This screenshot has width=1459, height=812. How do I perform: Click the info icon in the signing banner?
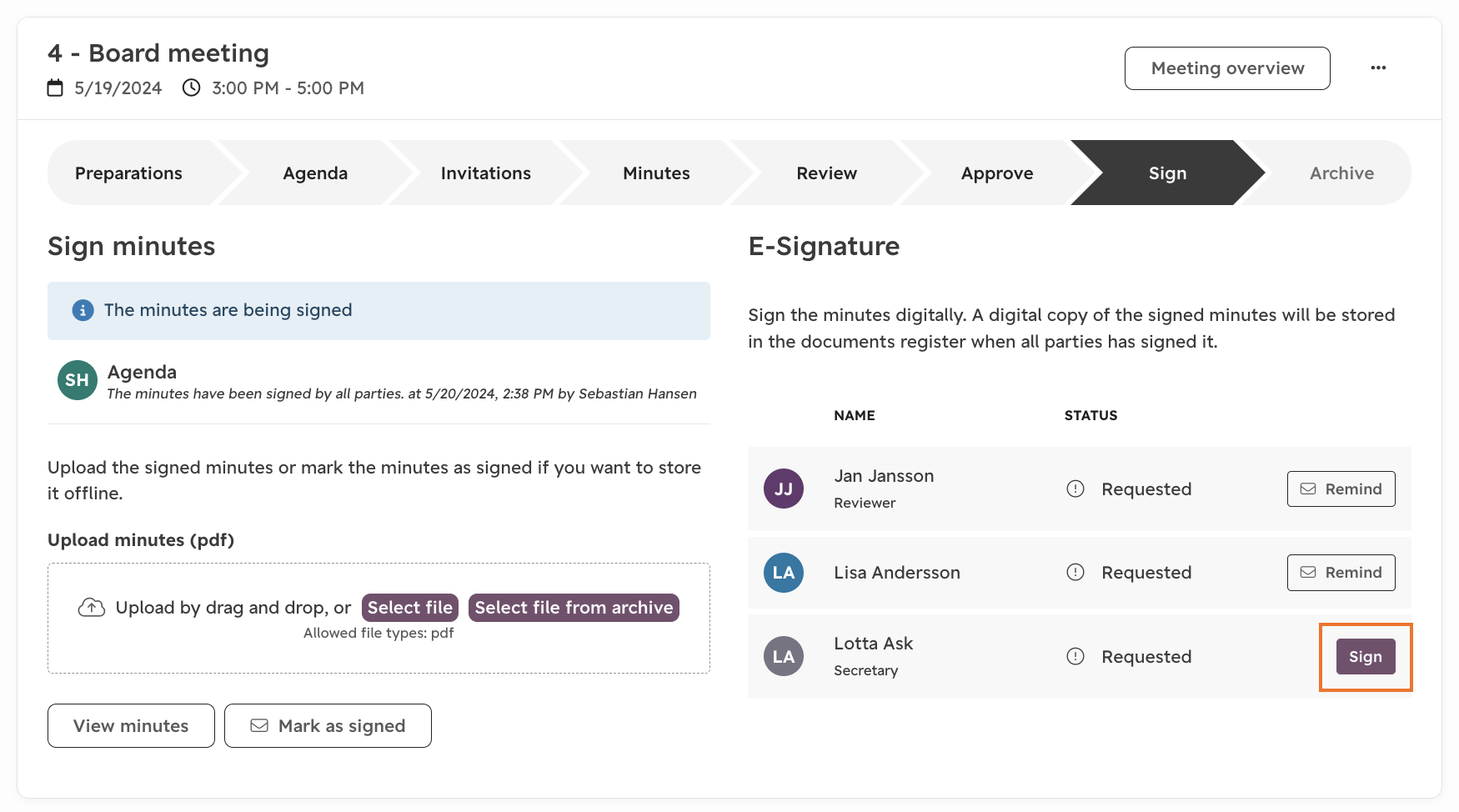(x=83, y=310)
